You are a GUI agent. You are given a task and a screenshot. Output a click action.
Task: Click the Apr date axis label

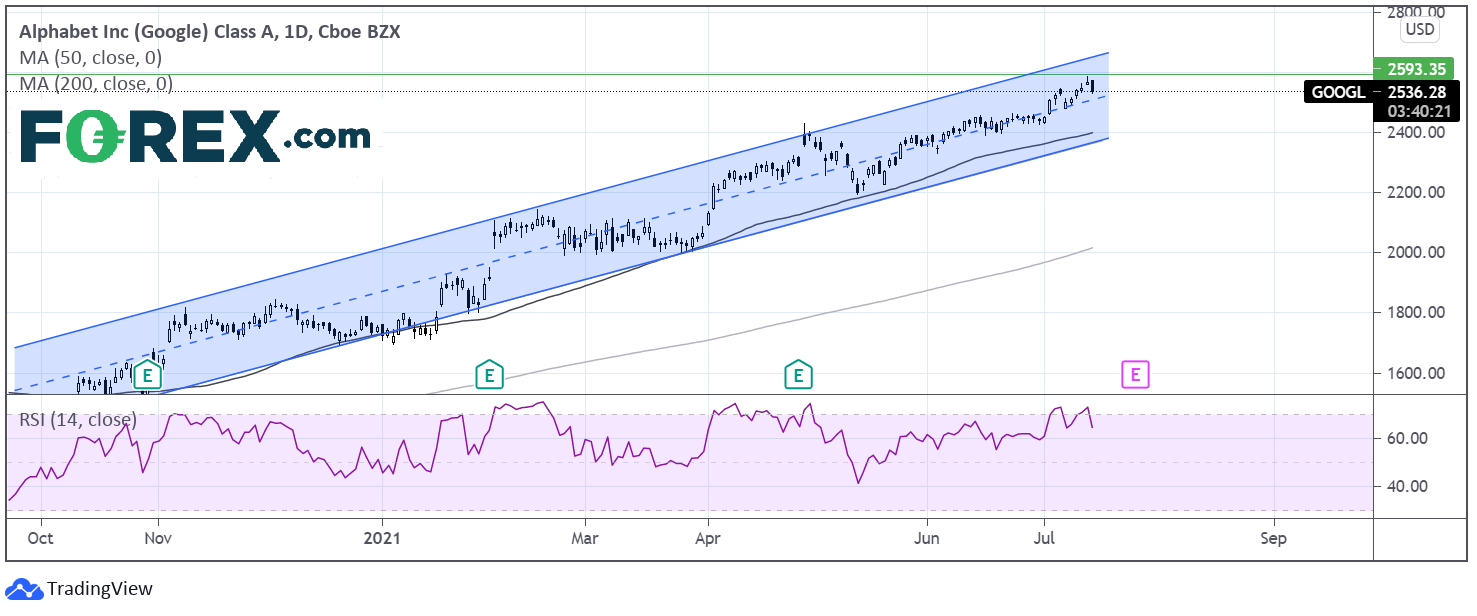[708, 538]
